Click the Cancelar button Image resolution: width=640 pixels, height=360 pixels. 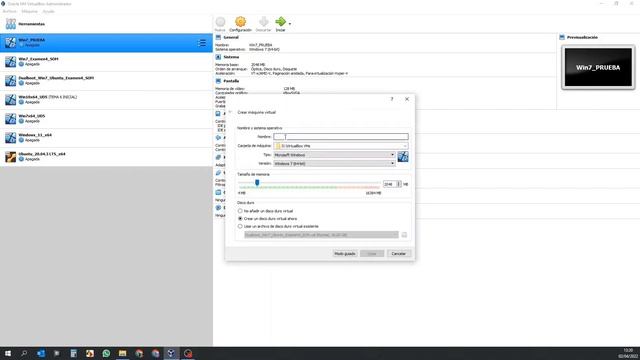pos(399,253)
